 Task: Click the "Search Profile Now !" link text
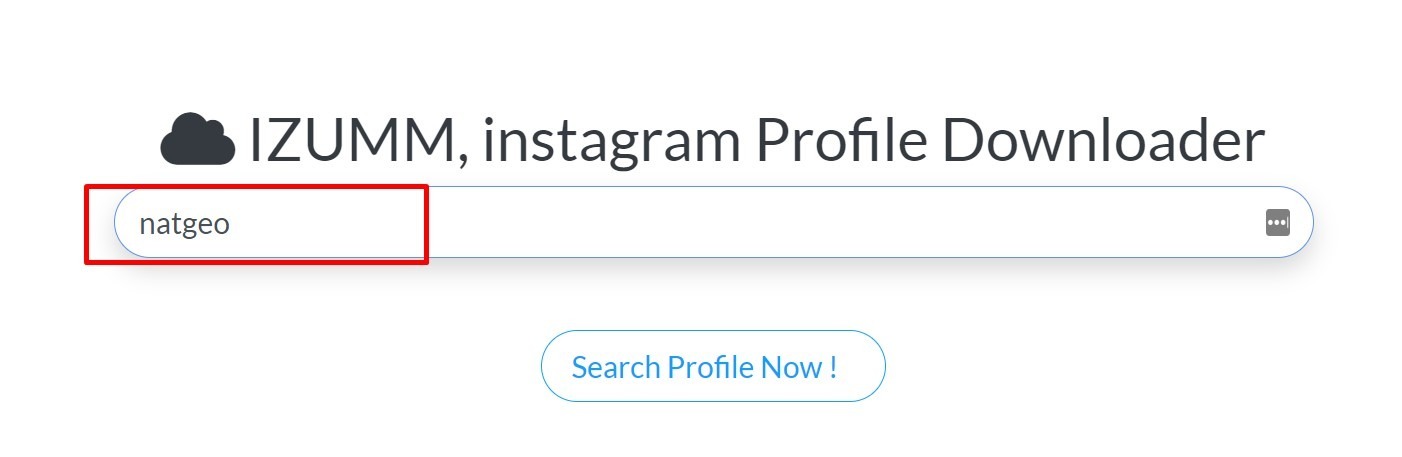(x=704, y=367)
